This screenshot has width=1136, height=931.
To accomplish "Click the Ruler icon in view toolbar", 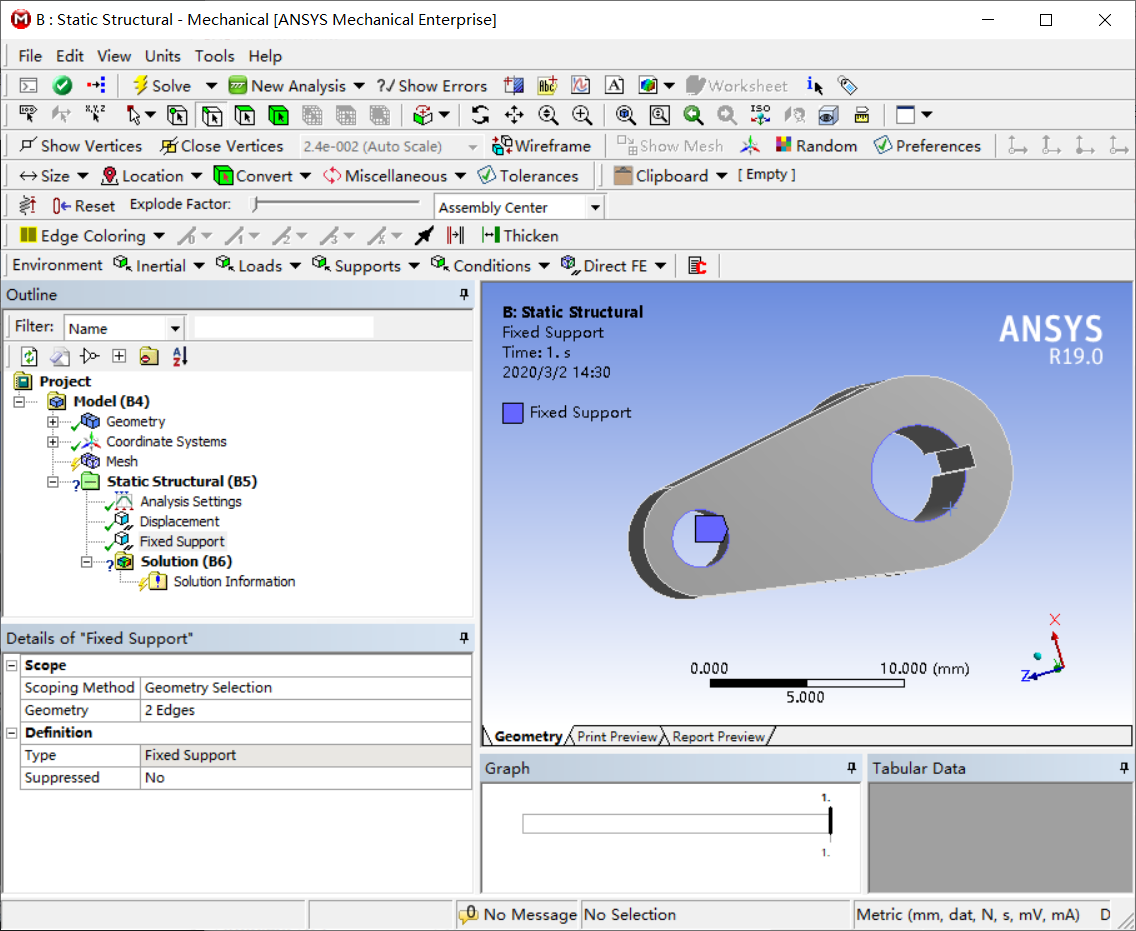I will [861, 114].
